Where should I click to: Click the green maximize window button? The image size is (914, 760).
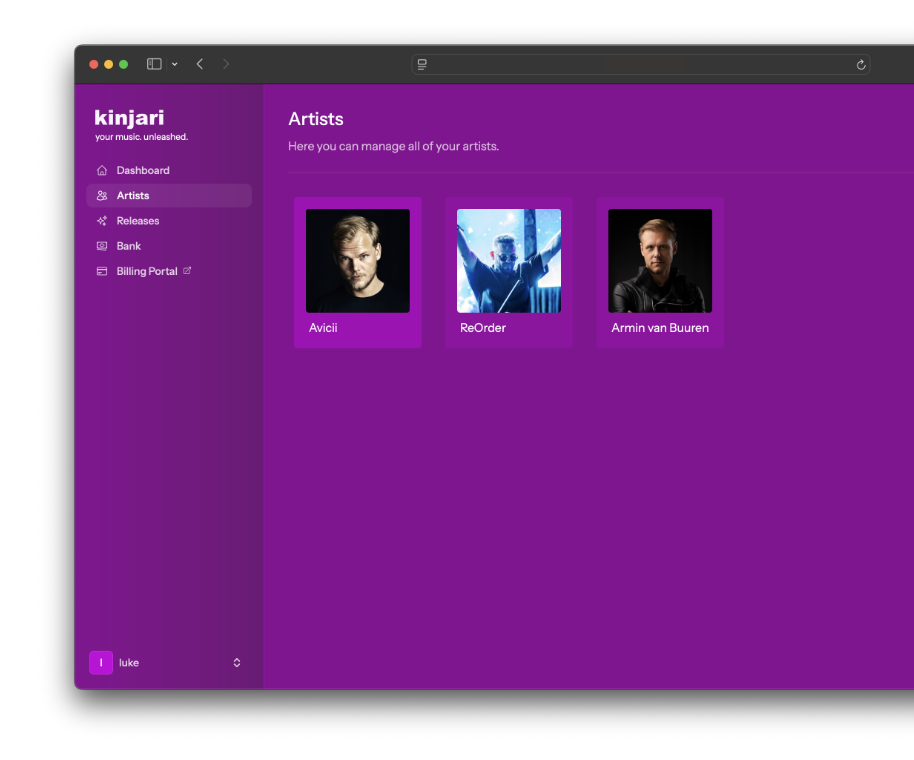pos(124,64)
